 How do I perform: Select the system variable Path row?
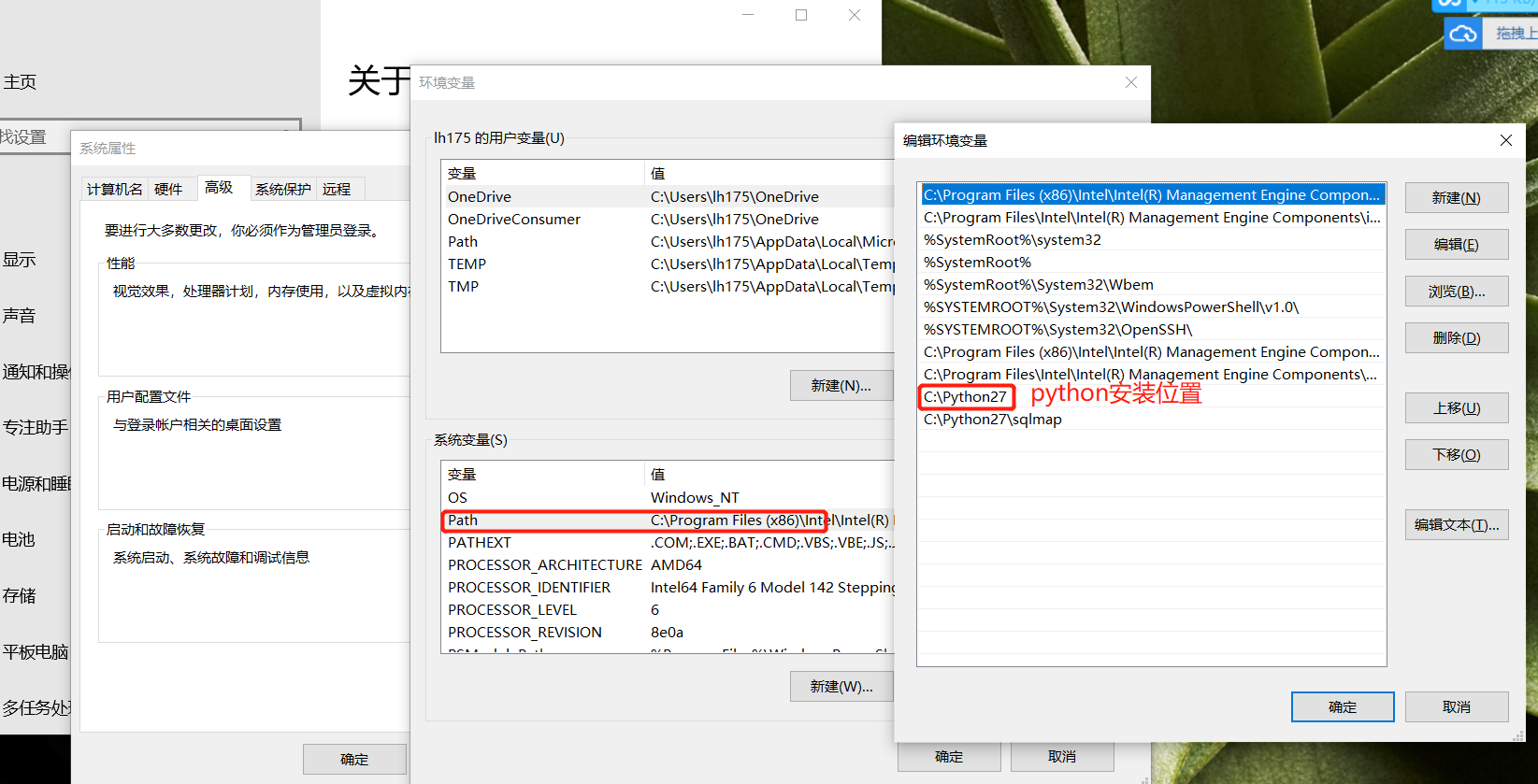[x=668, y=520]
